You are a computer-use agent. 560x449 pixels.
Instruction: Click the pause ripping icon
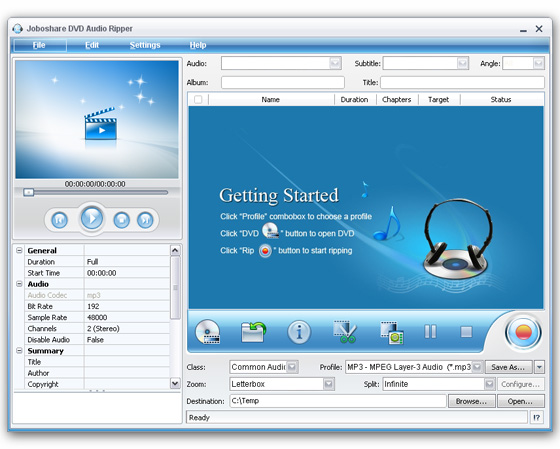coord(430,331)
